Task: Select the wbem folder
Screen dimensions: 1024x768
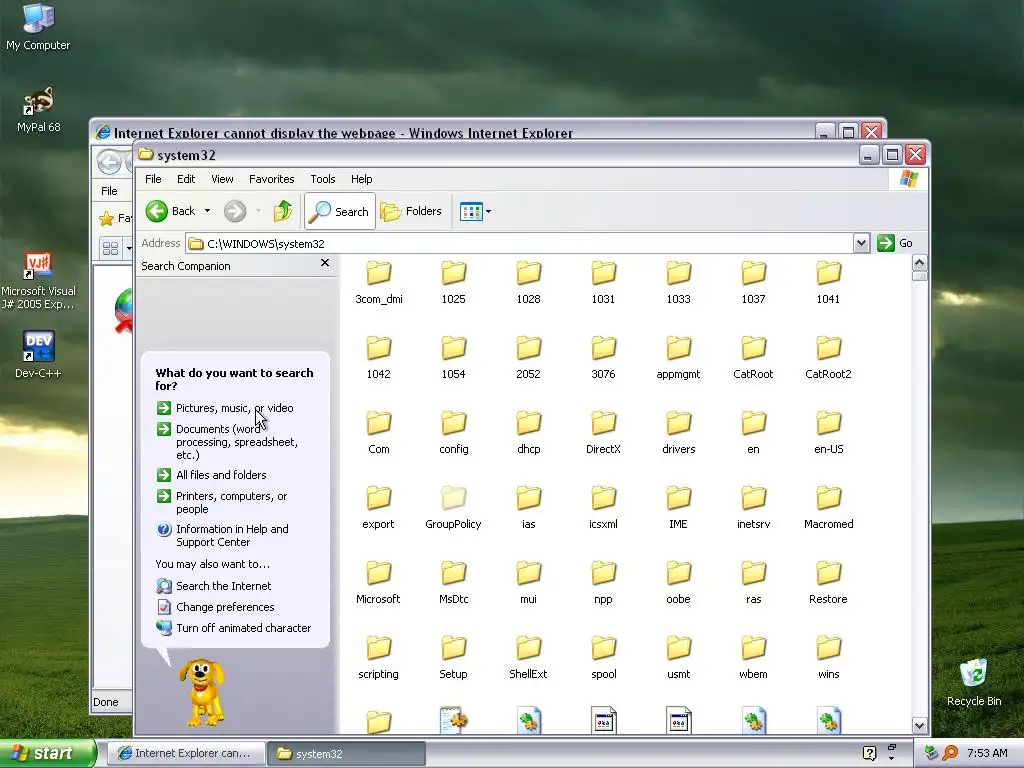Action: [x=753, y=659]
